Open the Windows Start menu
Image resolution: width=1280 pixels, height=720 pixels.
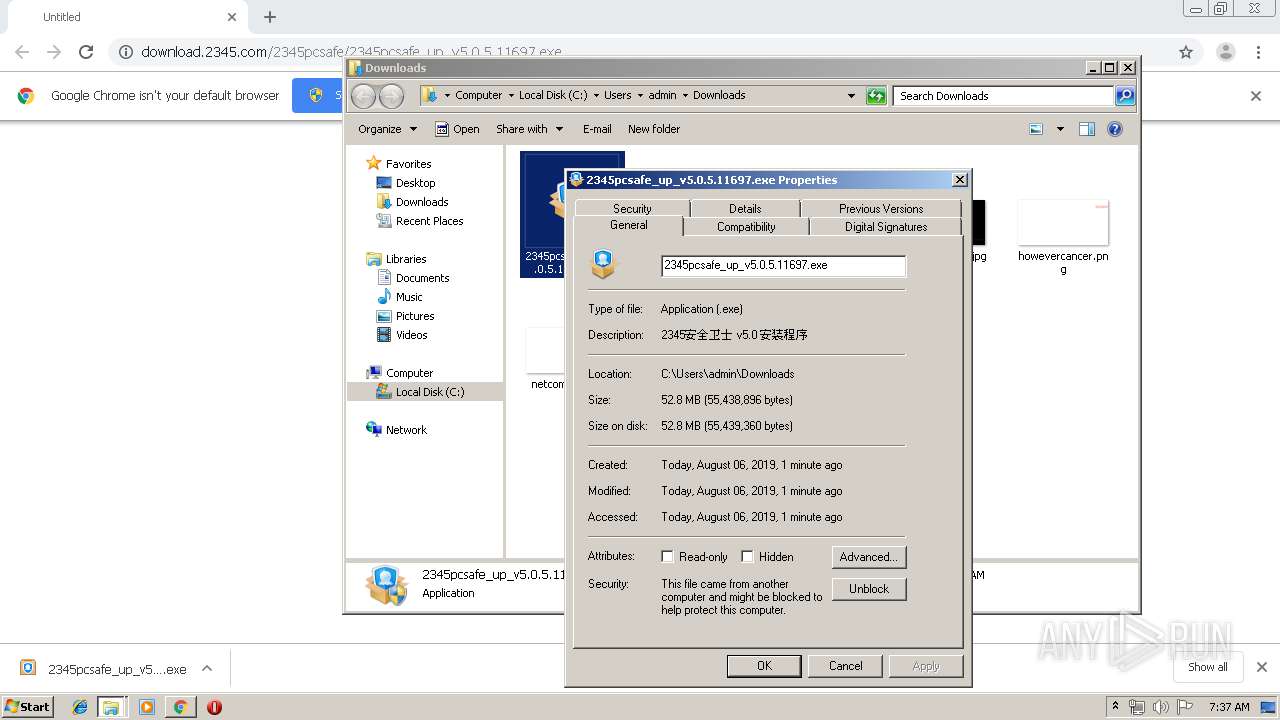tap(27, 707)
